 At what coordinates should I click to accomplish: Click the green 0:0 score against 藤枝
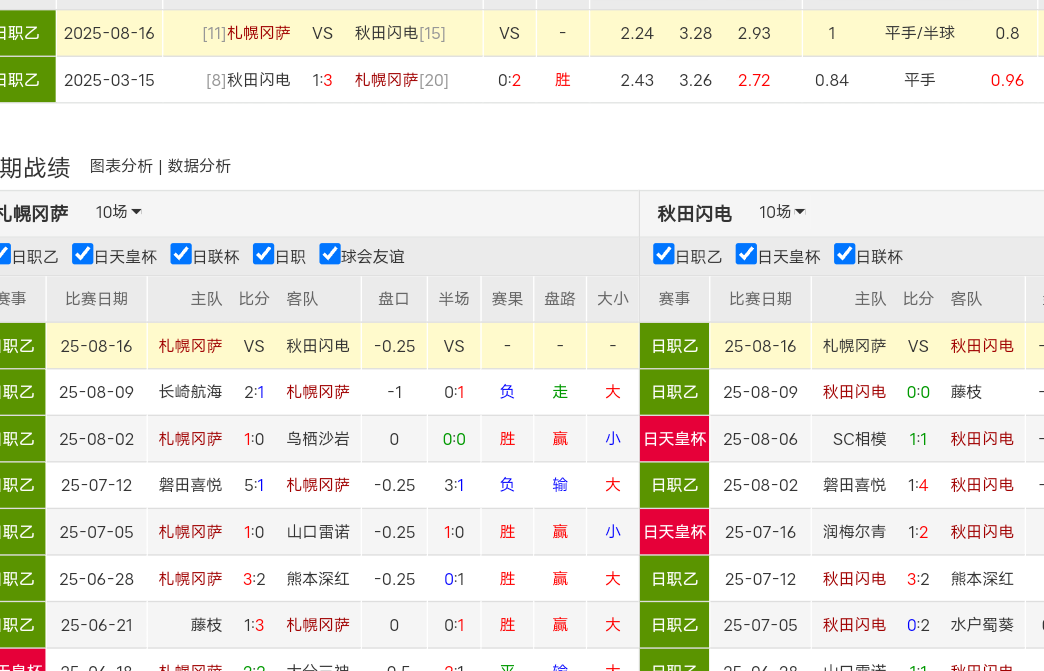click(918, 392)
